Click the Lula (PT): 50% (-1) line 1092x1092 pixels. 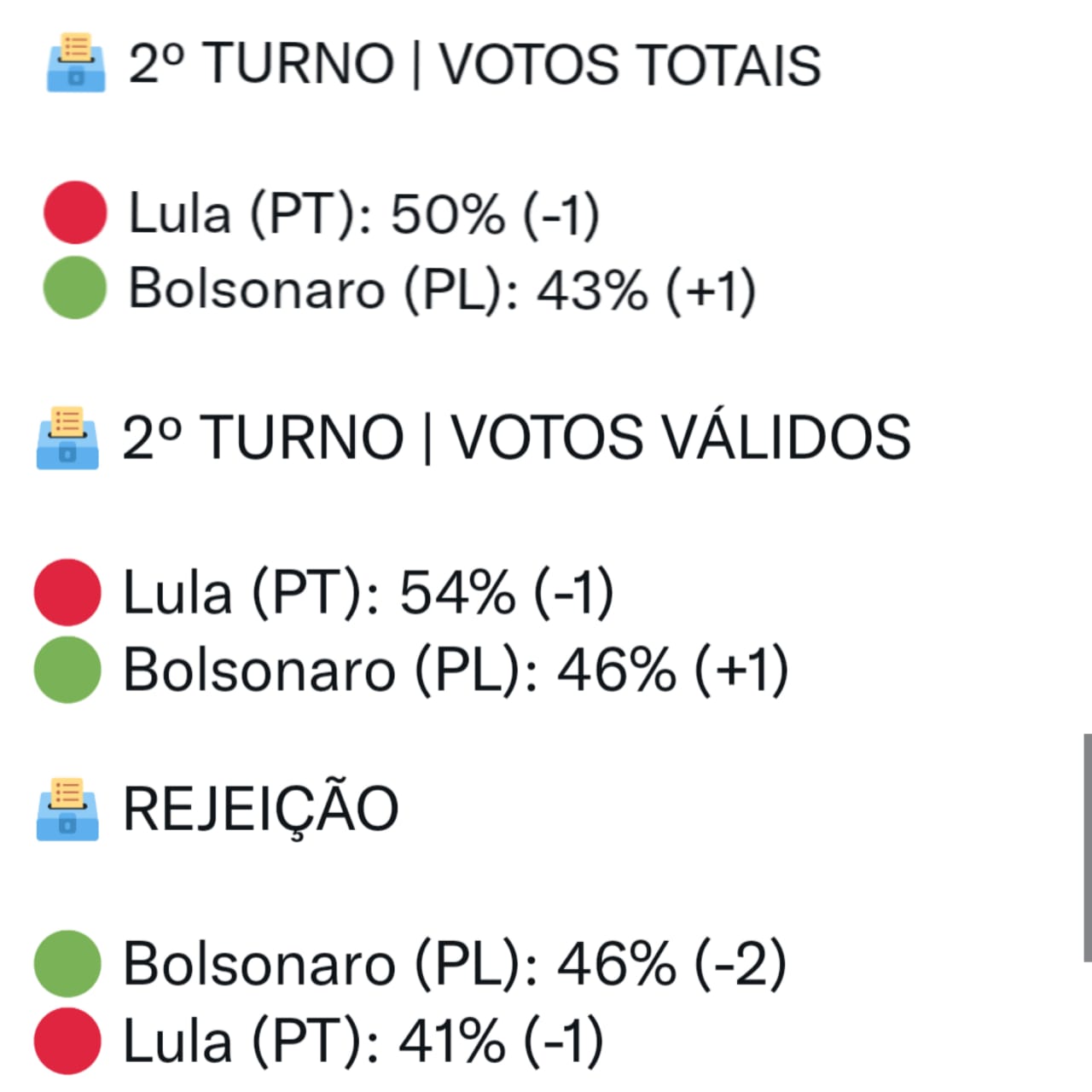364,213
